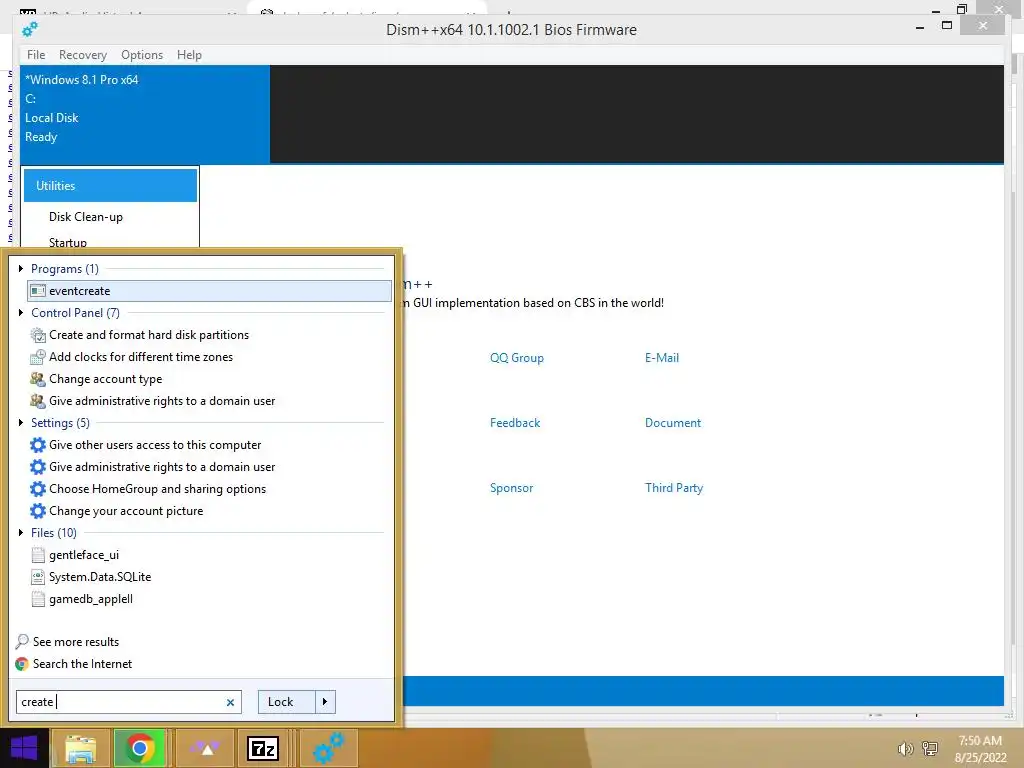Open the Help menu in Dism++
The height and width of the screenshot is (768, 1024).
189,55
